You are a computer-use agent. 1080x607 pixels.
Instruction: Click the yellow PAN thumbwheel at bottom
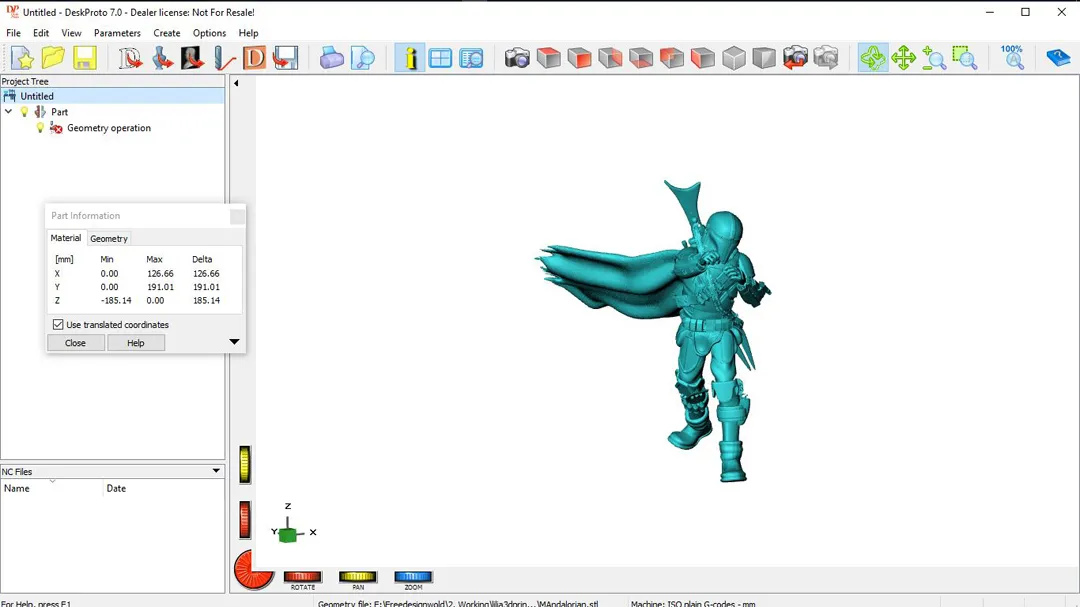(x=357, y=577)
